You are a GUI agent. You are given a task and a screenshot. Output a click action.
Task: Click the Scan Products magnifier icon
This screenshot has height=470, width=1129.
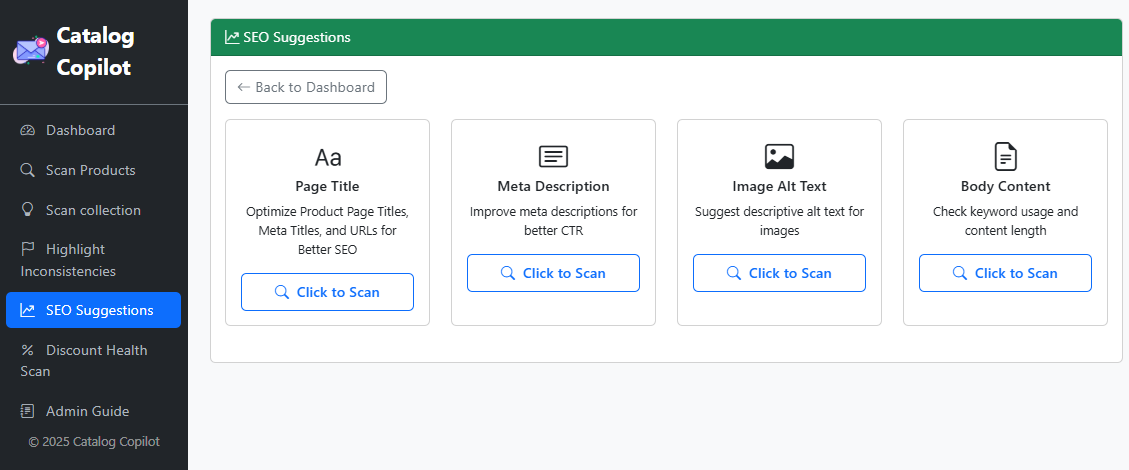[28, 170]
